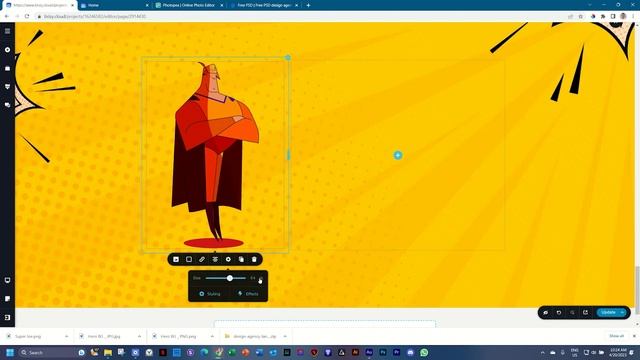This screenshot has height=360, width=640.
Task: Click the square frame icon in element toolbar
Action: click(189, 259)
